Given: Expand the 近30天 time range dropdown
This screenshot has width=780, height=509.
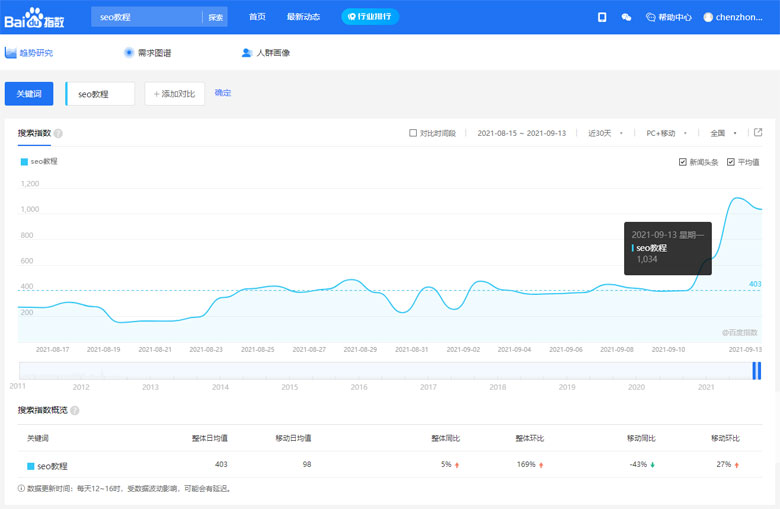Looking at the screenshot, I should click(605, 133).
